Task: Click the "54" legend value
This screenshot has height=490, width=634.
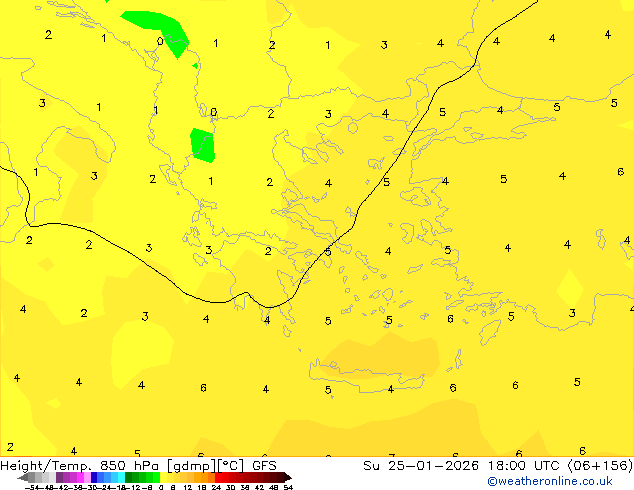Action: [288, 487]
